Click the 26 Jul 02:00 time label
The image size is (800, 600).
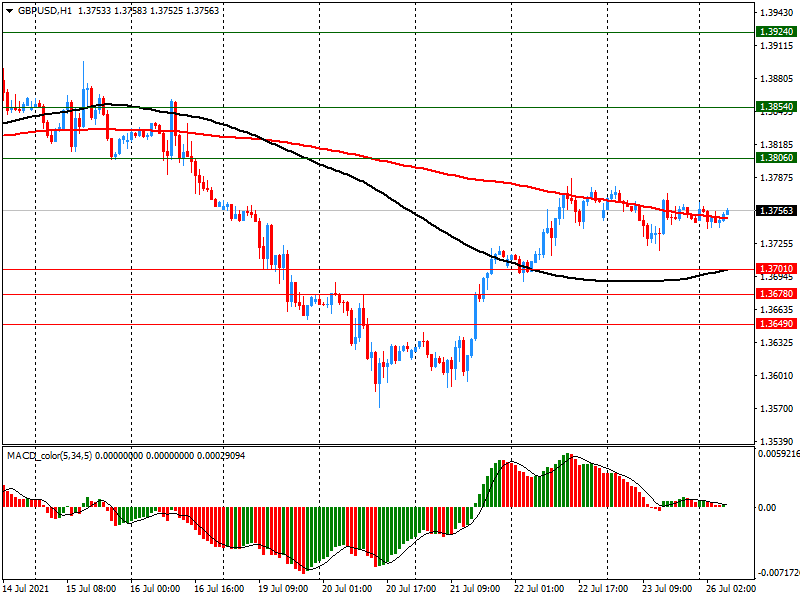(x=731, y=589)
